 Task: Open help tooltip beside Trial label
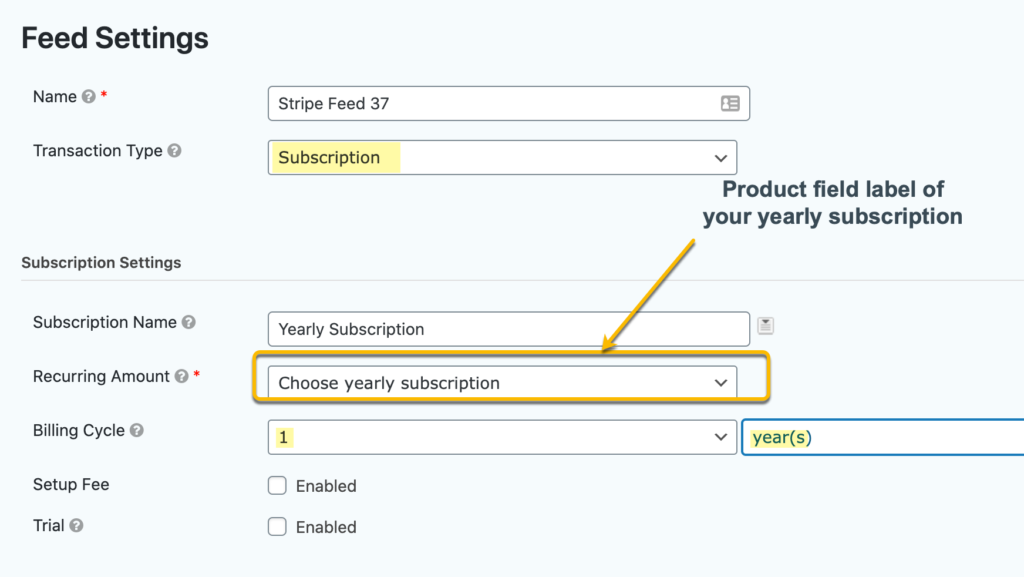click(76, 525)
